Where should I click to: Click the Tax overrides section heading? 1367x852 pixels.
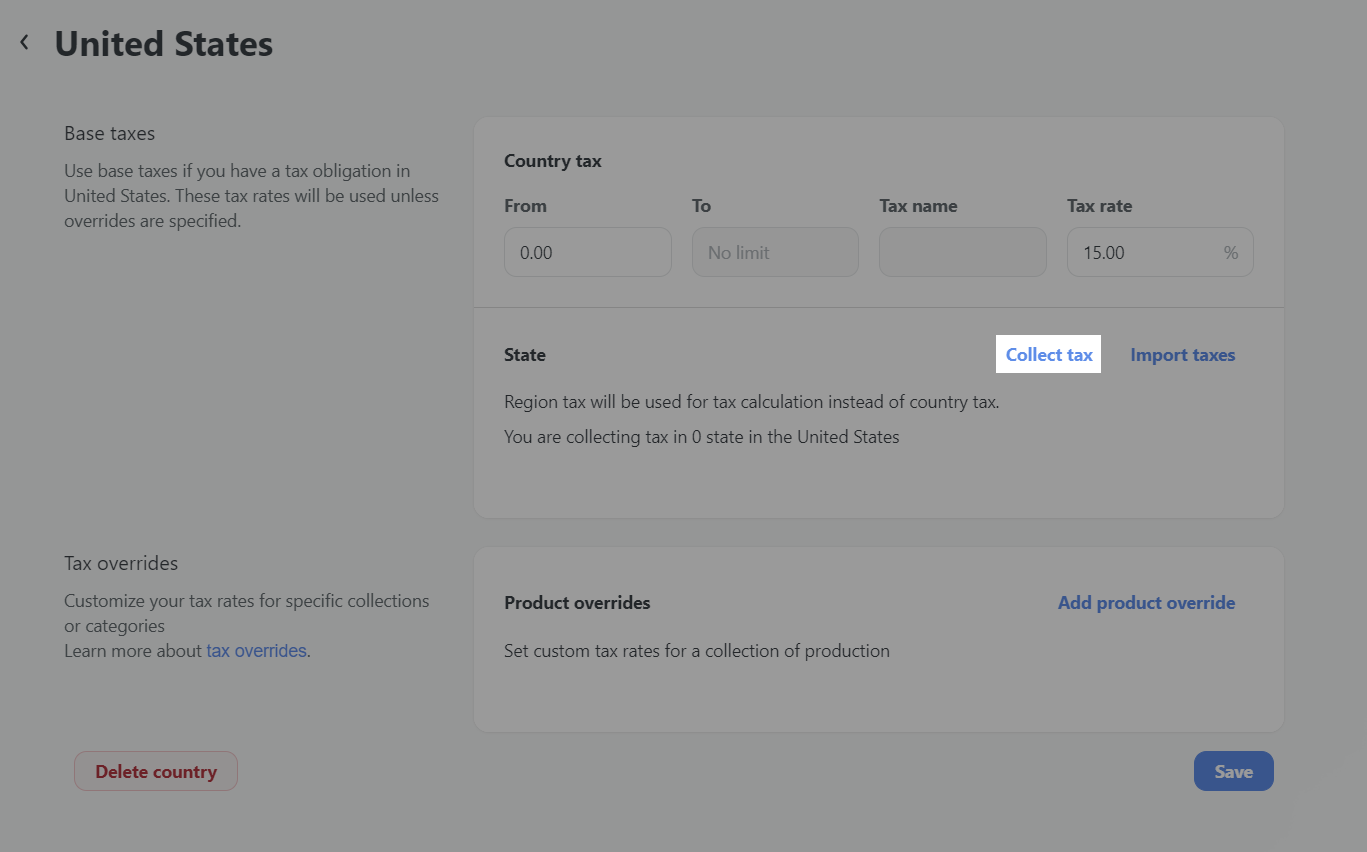[121, 563]
